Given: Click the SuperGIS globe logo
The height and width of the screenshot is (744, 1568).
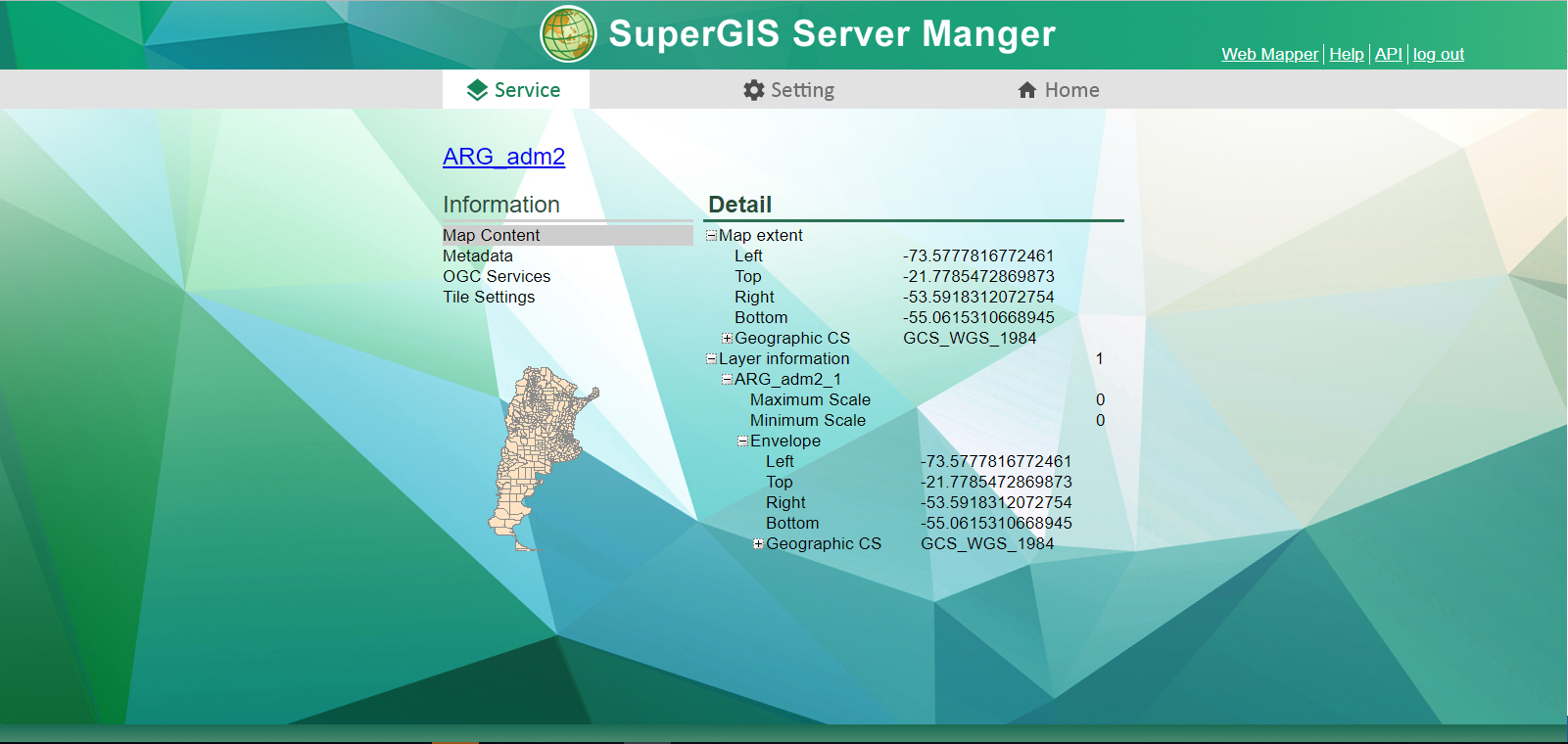Looking at the screenshot, I should click(568, 33).
